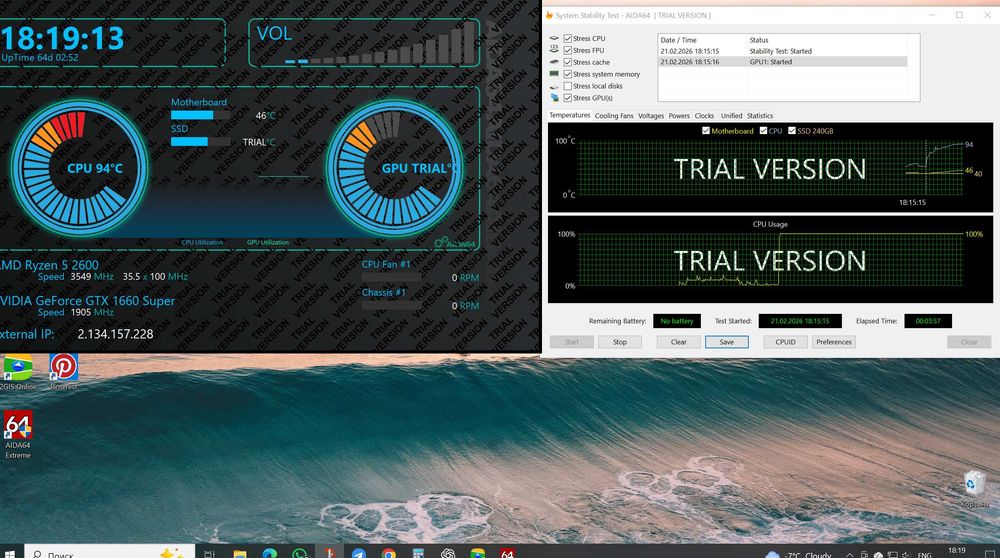Open the Unified tab
Screen dimensions: 1000x558
pos(731,116)
